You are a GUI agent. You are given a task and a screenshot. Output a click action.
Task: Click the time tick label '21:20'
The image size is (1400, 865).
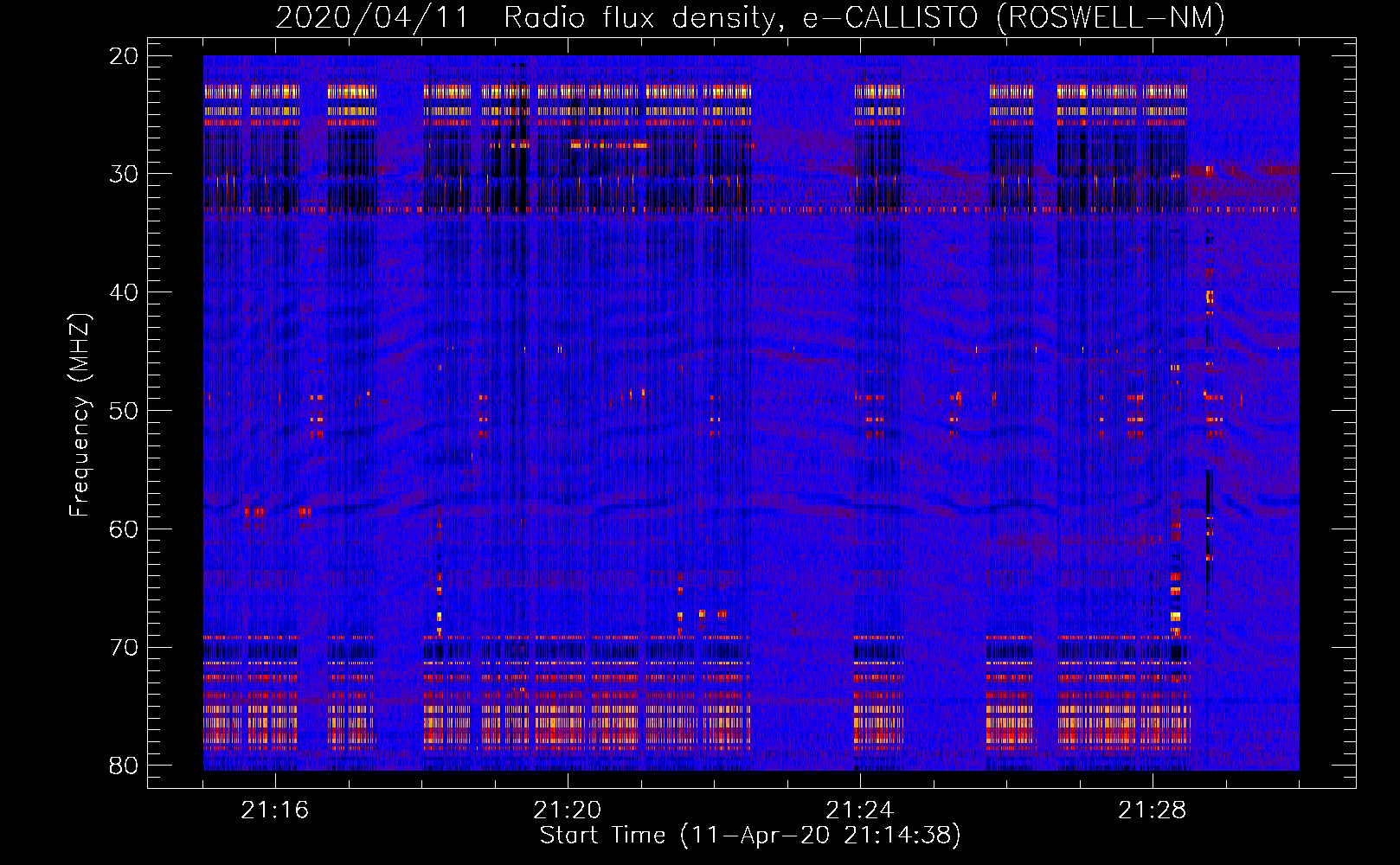pos(568,811)
